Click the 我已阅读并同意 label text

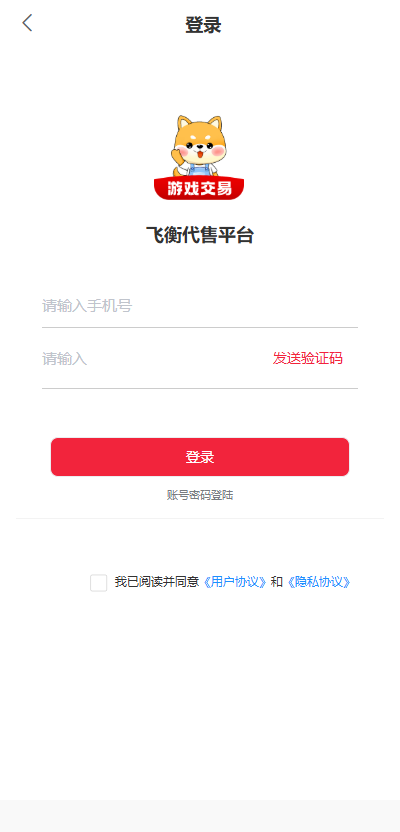tap(156, 582)
